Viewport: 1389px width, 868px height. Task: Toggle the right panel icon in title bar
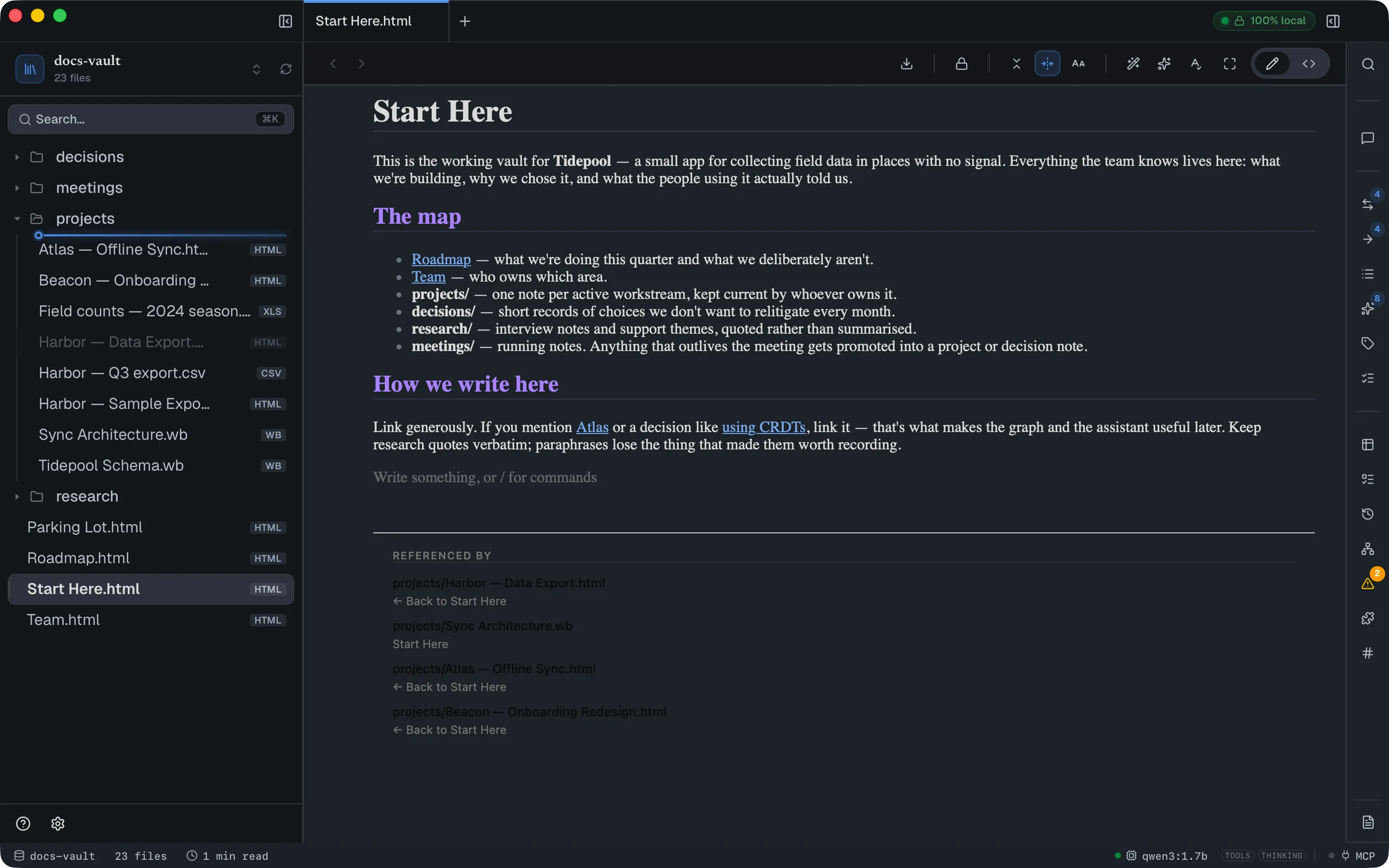click(x=1333, y=21)
